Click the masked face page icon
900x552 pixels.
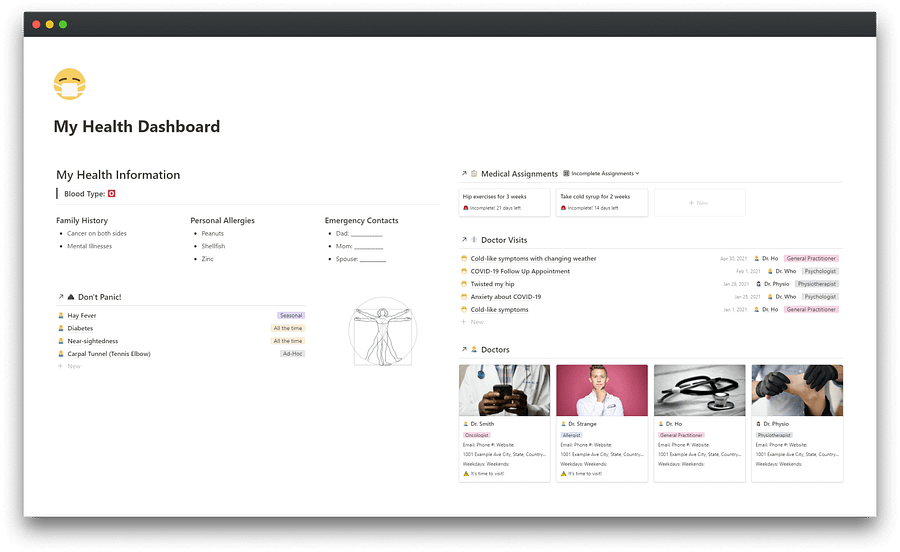[x=69, y=84]
